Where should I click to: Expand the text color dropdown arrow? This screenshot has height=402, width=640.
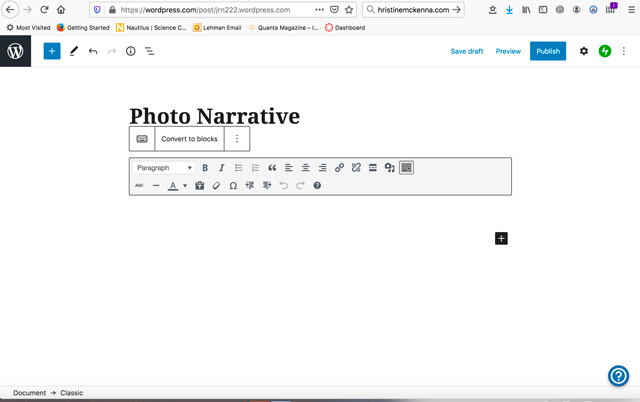[185, 186]
